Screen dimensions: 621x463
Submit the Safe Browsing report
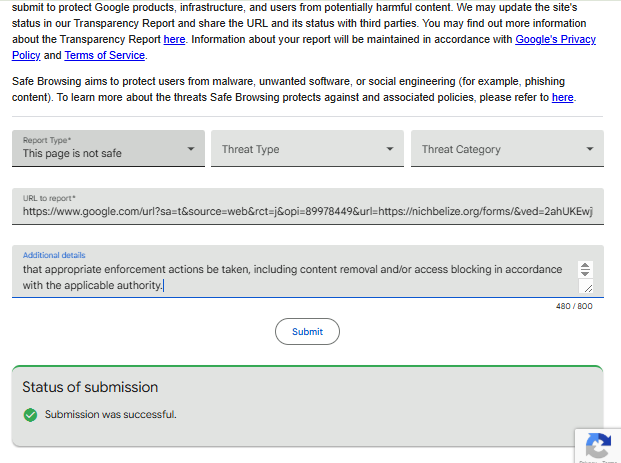pyautogui.click(x=307, y=332)
